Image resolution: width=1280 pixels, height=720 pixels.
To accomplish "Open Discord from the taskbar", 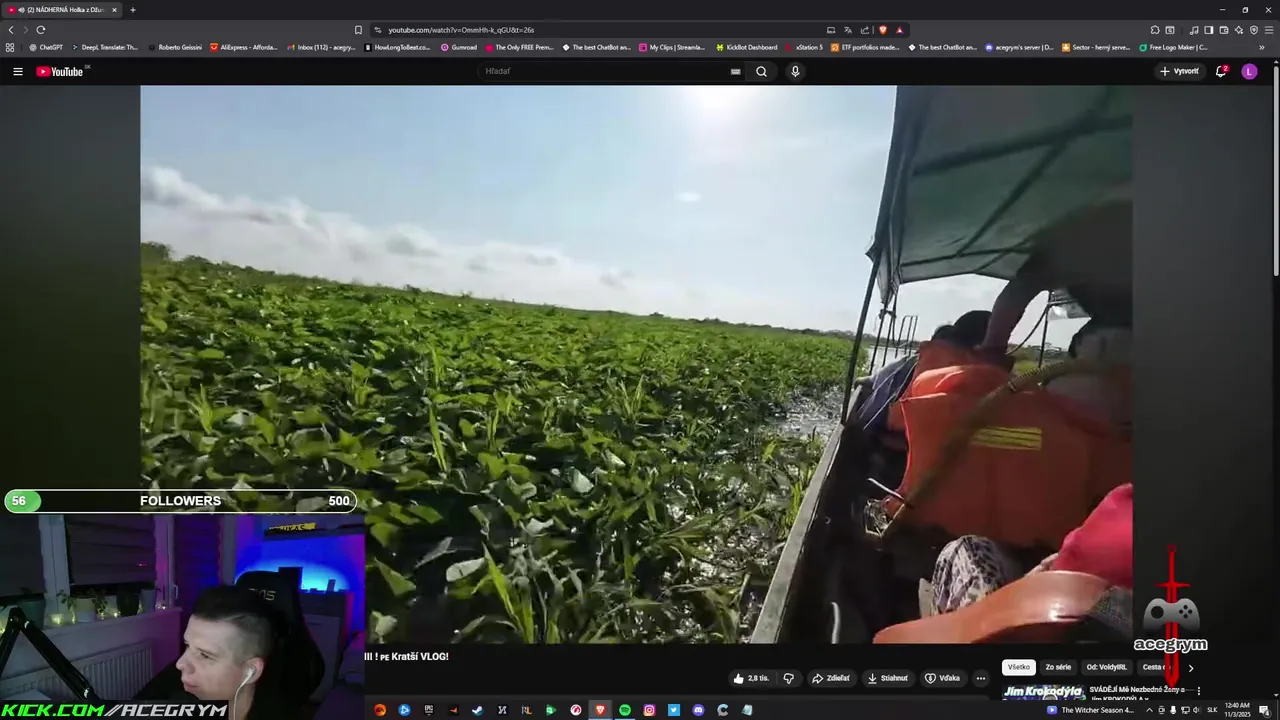I will coord(698,710).
